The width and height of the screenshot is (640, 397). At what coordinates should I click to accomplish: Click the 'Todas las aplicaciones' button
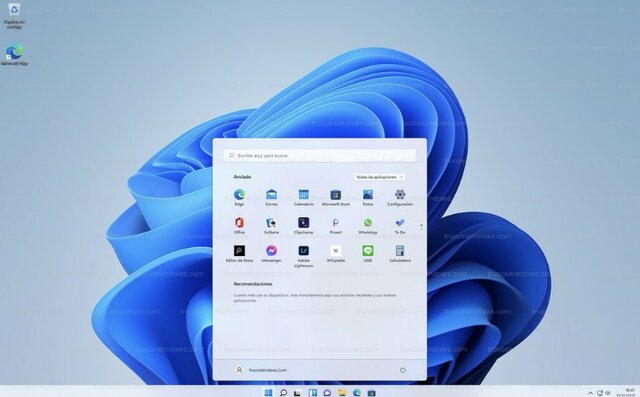[x=379, y=177]
